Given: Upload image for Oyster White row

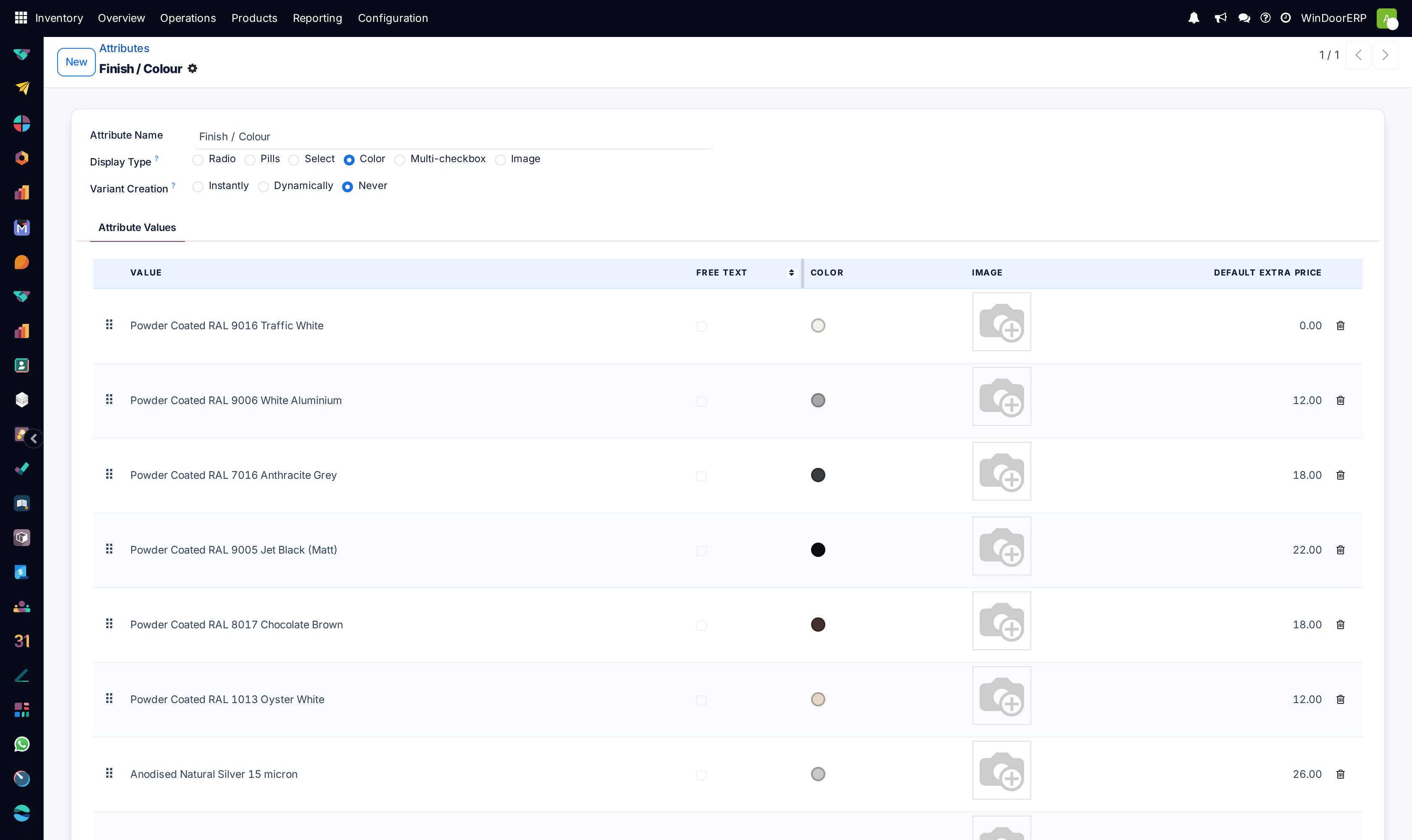Looking at the screenshot, I should (1001, 695).
